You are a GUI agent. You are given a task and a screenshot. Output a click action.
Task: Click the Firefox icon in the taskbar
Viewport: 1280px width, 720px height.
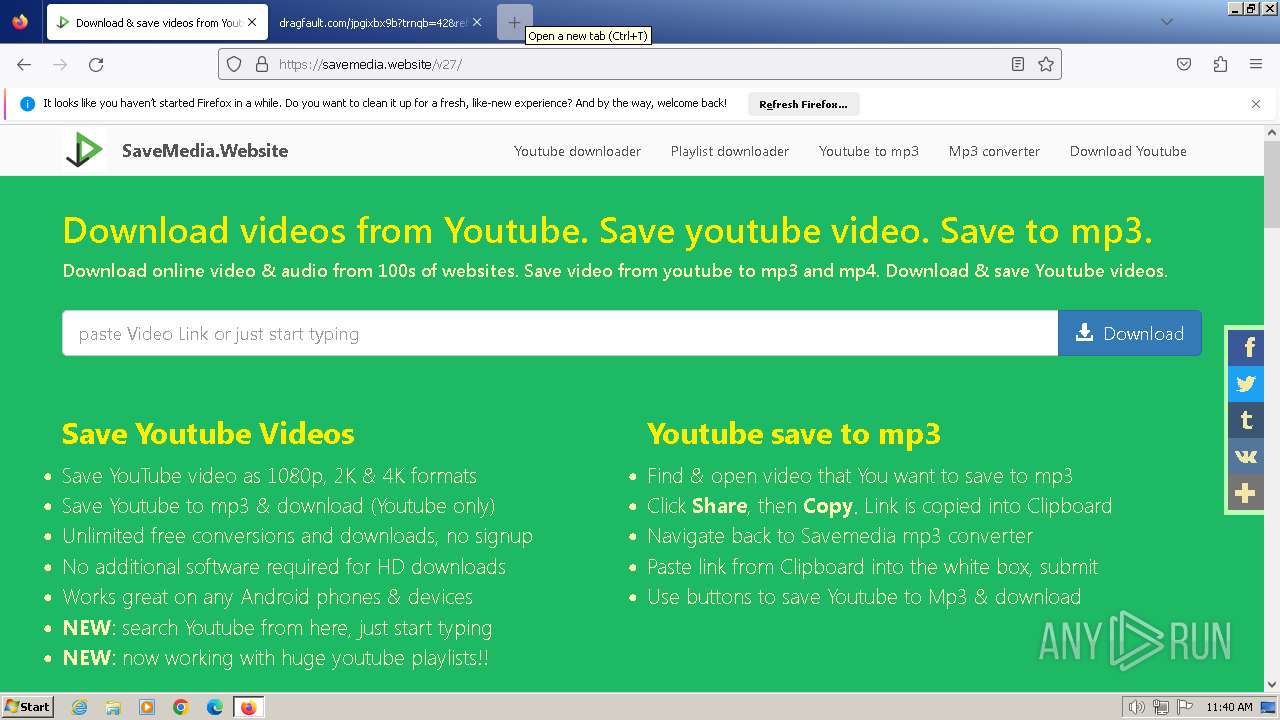(248, 707)
